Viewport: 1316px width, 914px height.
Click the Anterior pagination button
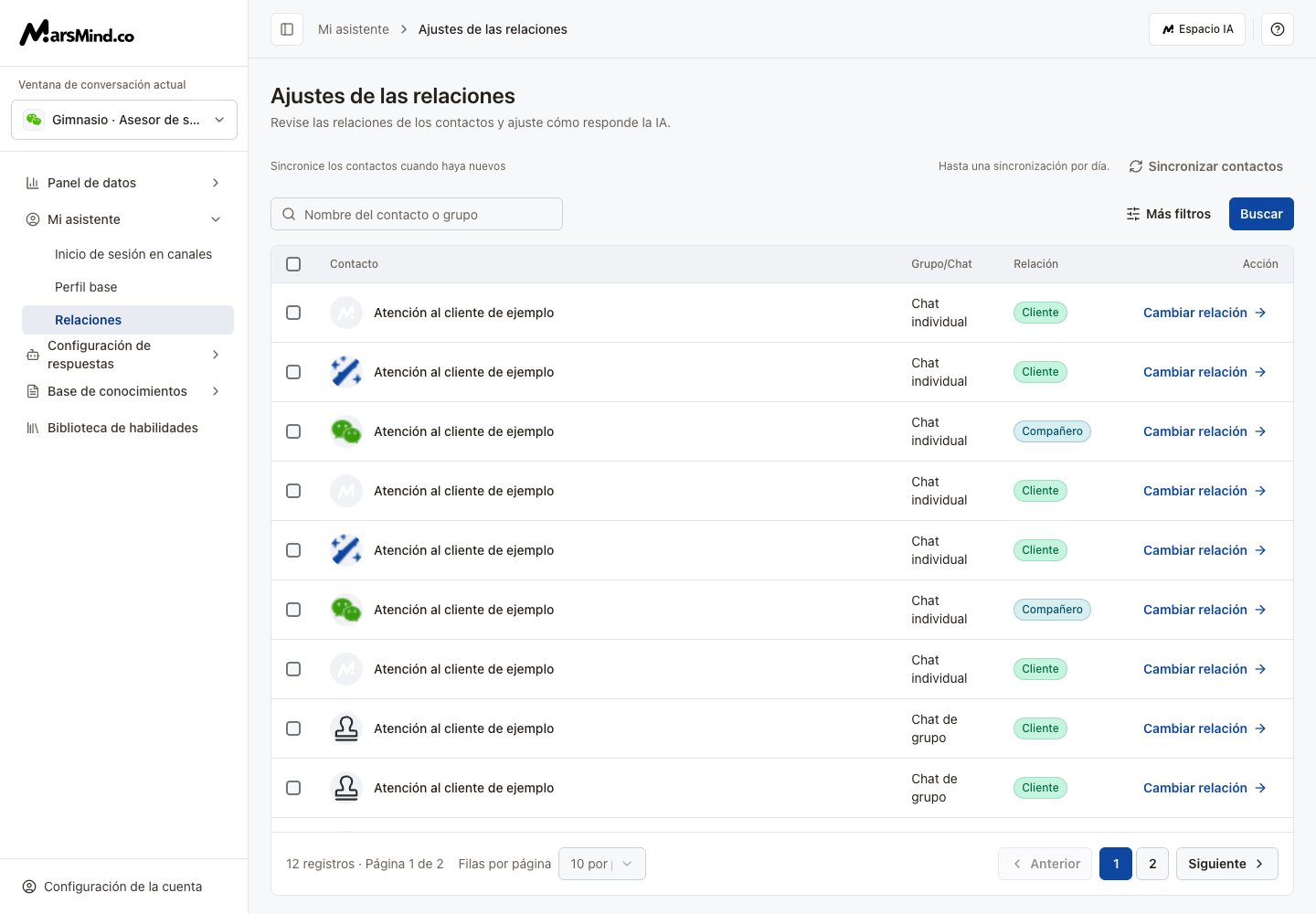pyautogui.click(x=1045, y=864)
